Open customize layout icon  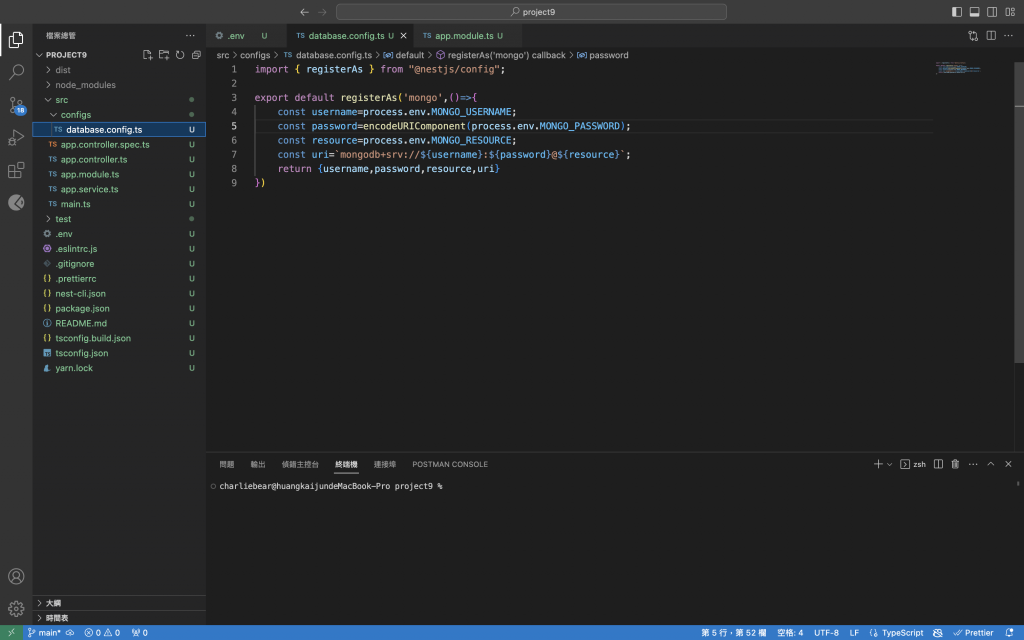tap(1010, 12)
